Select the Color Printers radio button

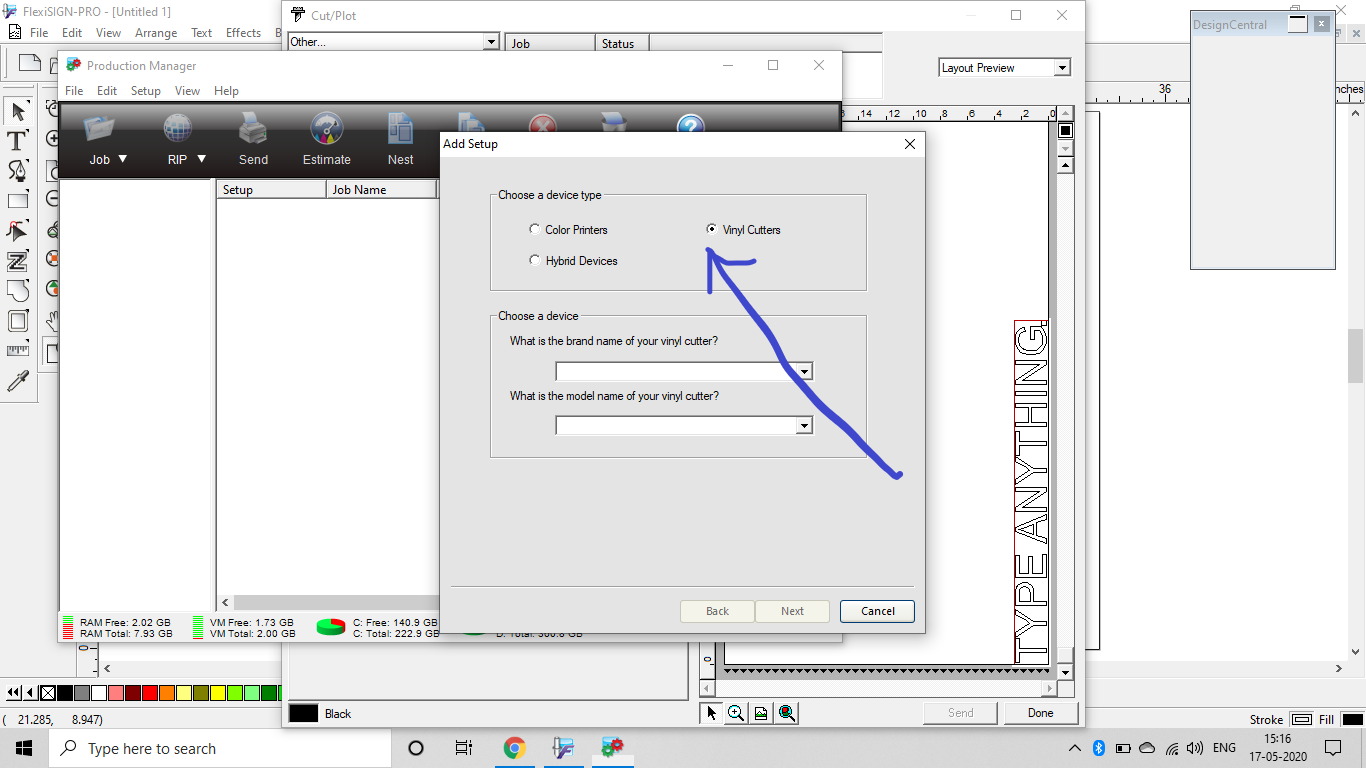click(x=535, y=229)
